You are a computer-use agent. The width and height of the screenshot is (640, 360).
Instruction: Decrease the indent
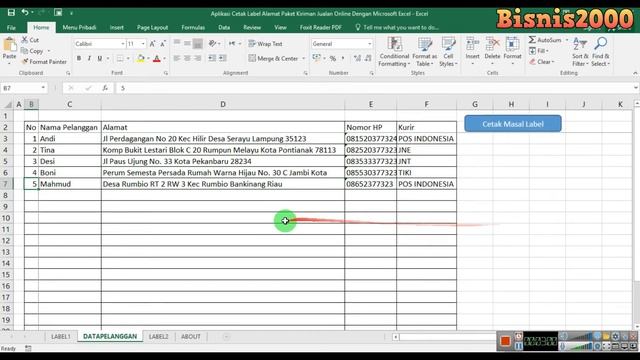tap(212, 58)
